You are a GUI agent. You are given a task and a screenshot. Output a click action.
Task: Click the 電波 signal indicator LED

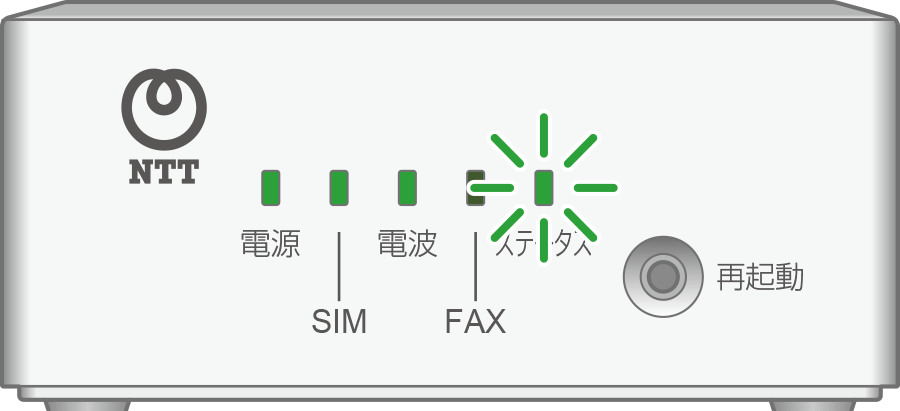coord(407,187)
